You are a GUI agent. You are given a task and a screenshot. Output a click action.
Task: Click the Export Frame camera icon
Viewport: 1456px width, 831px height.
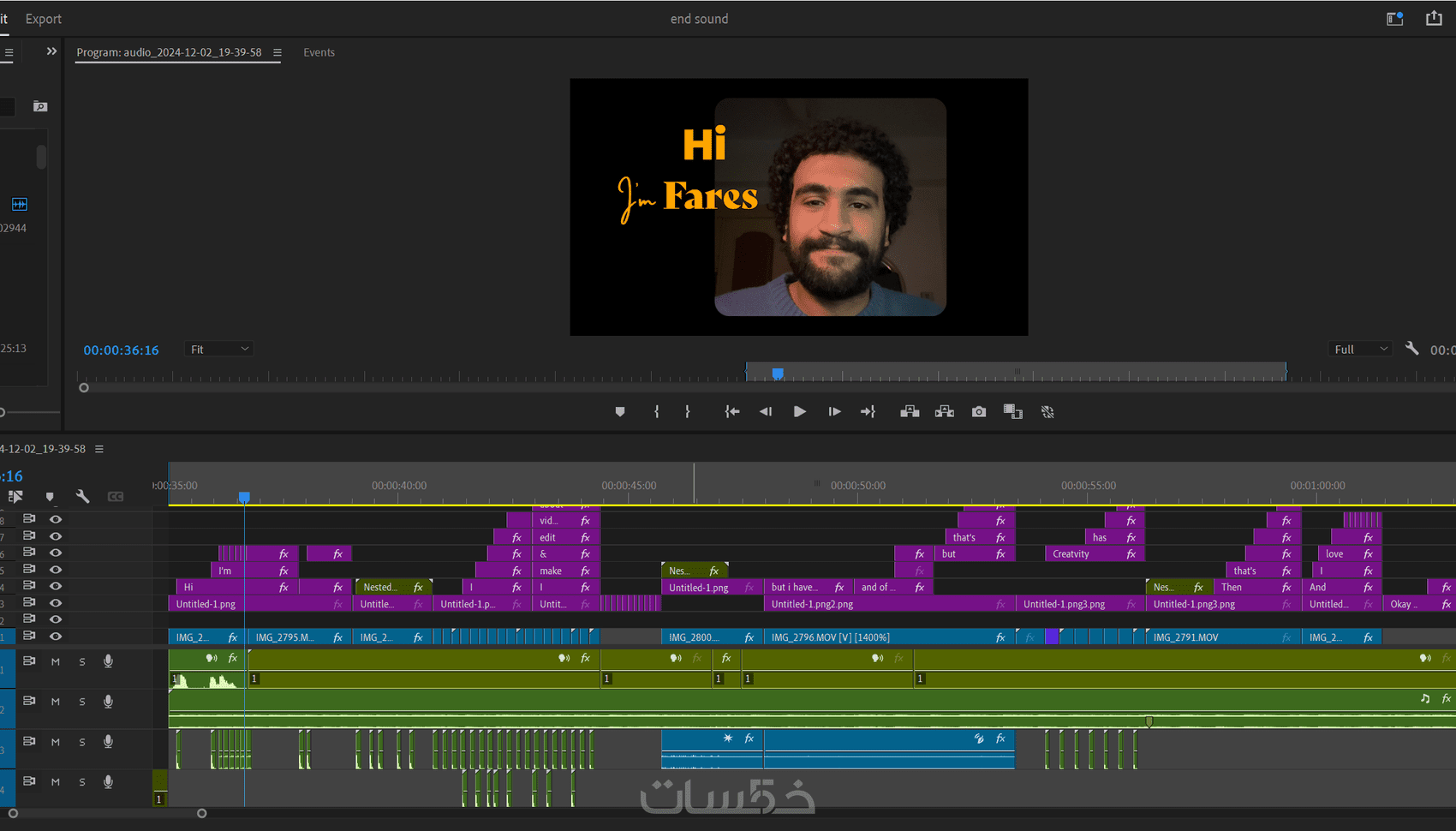click(979, 412)
